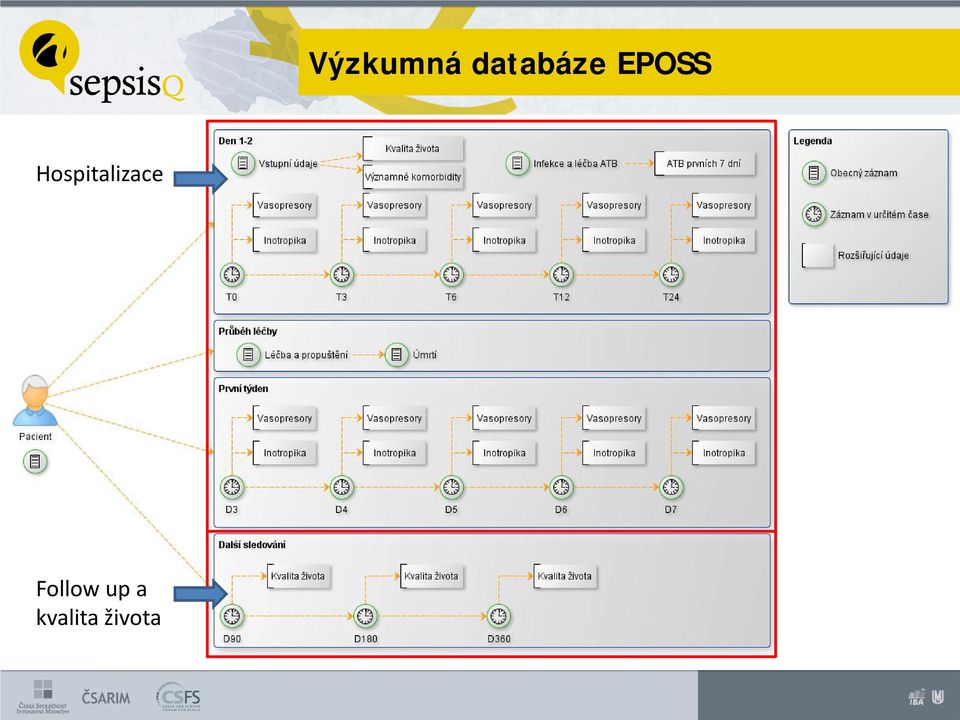The image size is (960, 720).
Task: Select the D360 follow-up clock icon
Action: pos(498,616)
